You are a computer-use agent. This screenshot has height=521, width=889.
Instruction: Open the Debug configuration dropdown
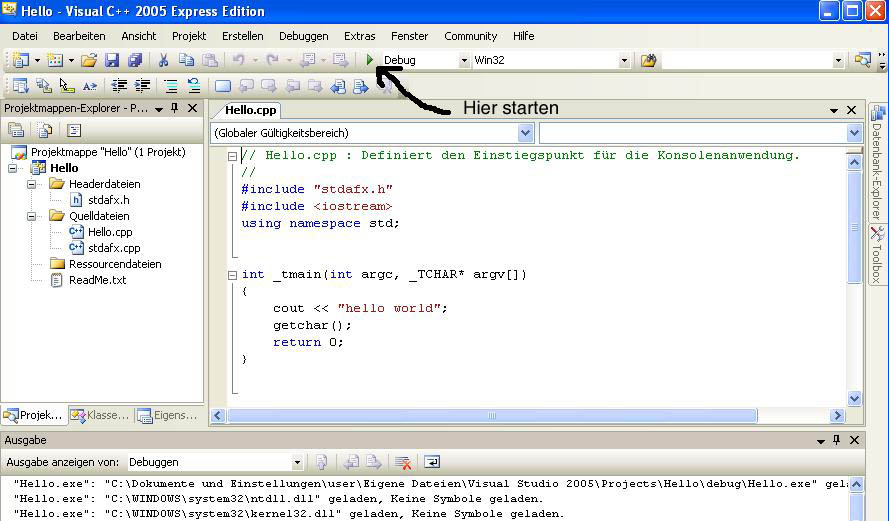[x=464, y=60]
